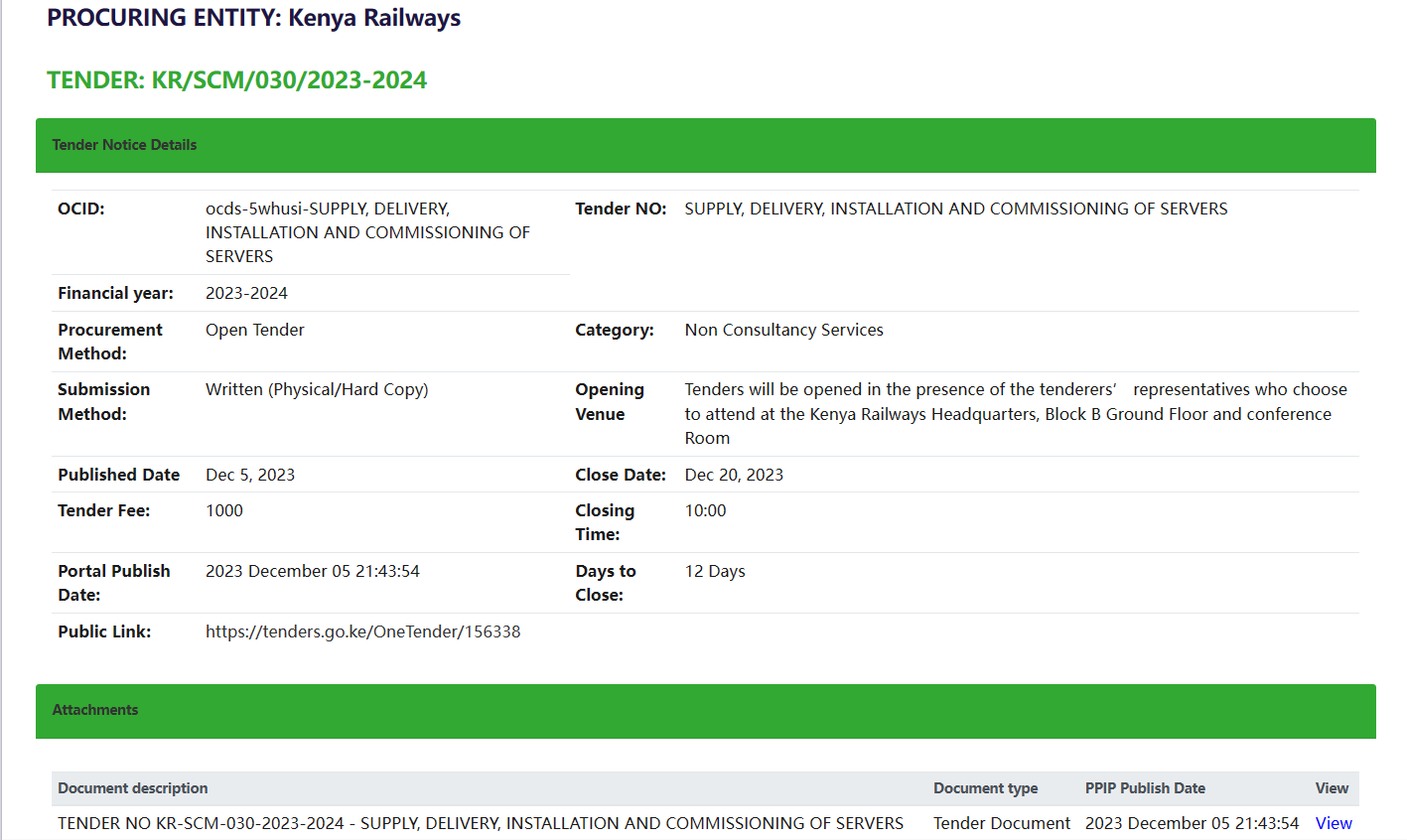The image size is (1407, 840).
Task: Click the OCID value starting with ocds-5whusi
Action: tap(367, 232)
